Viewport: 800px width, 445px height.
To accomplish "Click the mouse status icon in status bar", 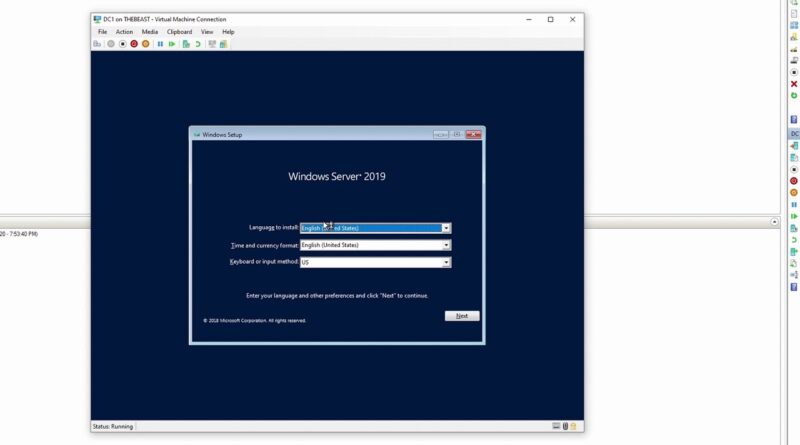I will (x=565, y=426).
